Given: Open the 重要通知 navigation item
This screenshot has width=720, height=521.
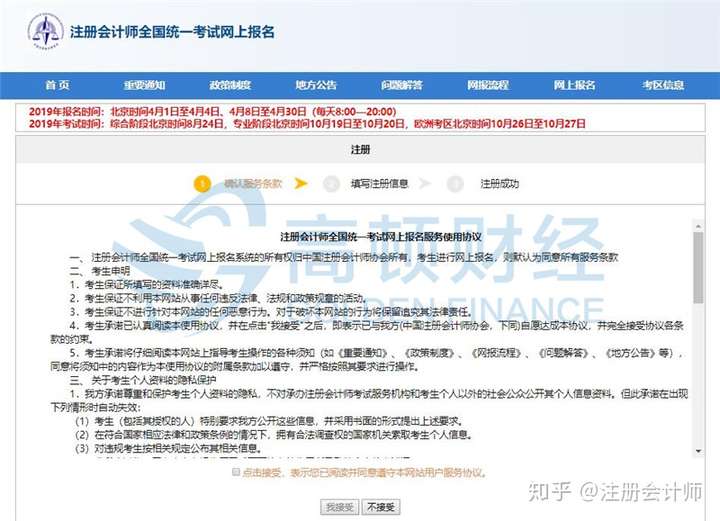Looking at the screenshot, I should tap(144, 85).
